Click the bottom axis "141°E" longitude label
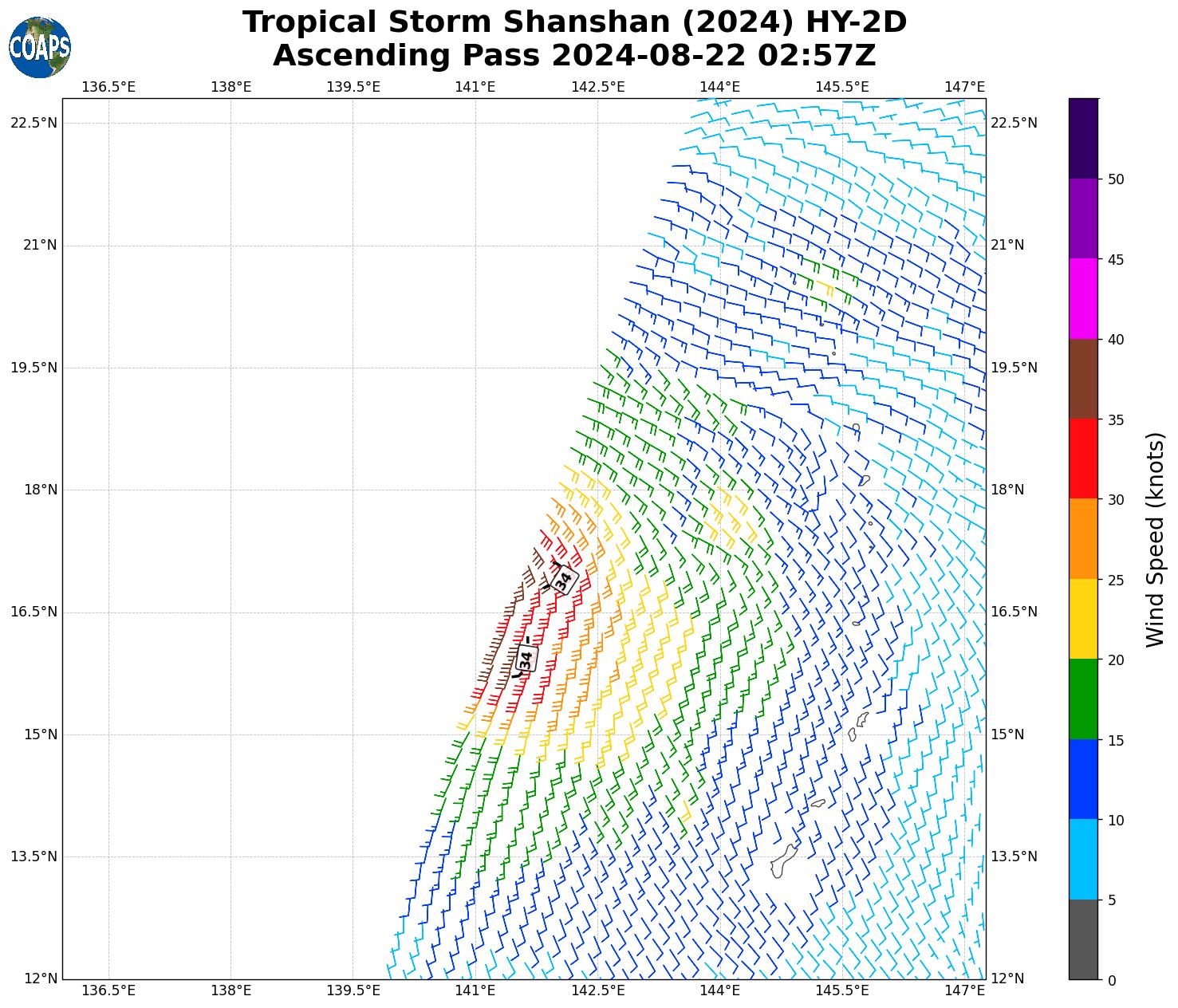This screenshot has width=1178, height=1008. tap(475, 991)
